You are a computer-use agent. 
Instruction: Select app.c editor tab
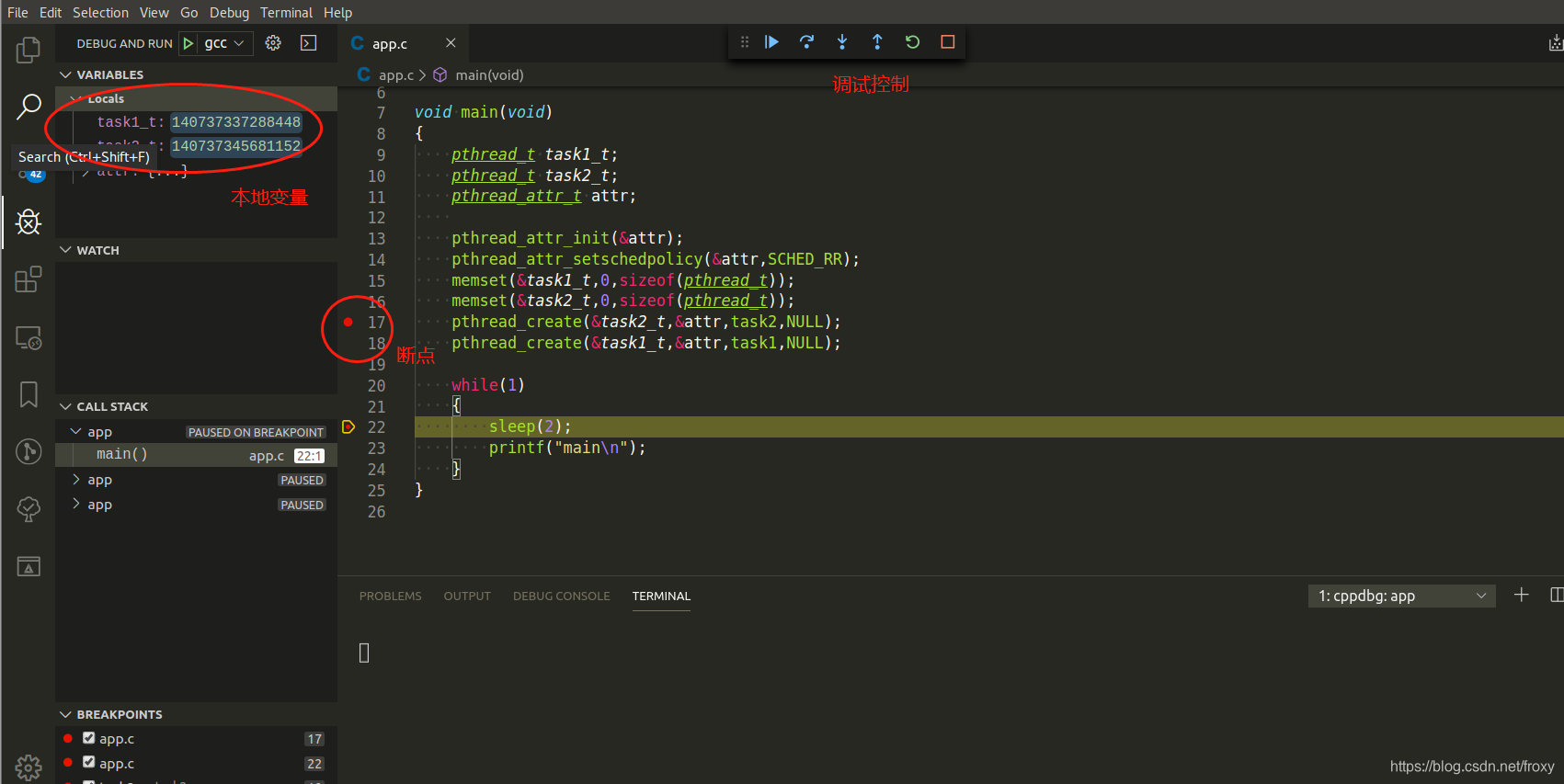[403, 43]
